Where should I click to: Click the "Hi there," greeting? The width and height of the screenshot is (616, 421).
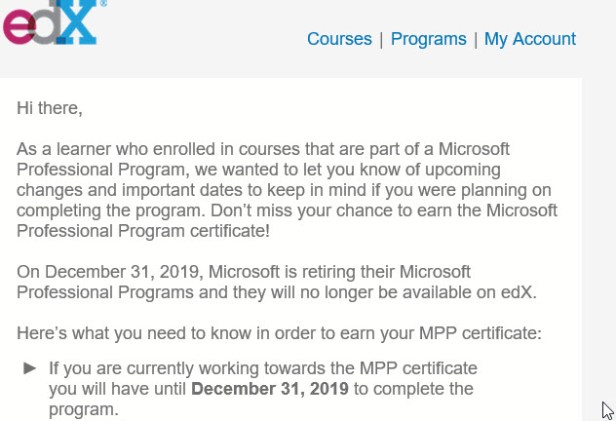50,108
